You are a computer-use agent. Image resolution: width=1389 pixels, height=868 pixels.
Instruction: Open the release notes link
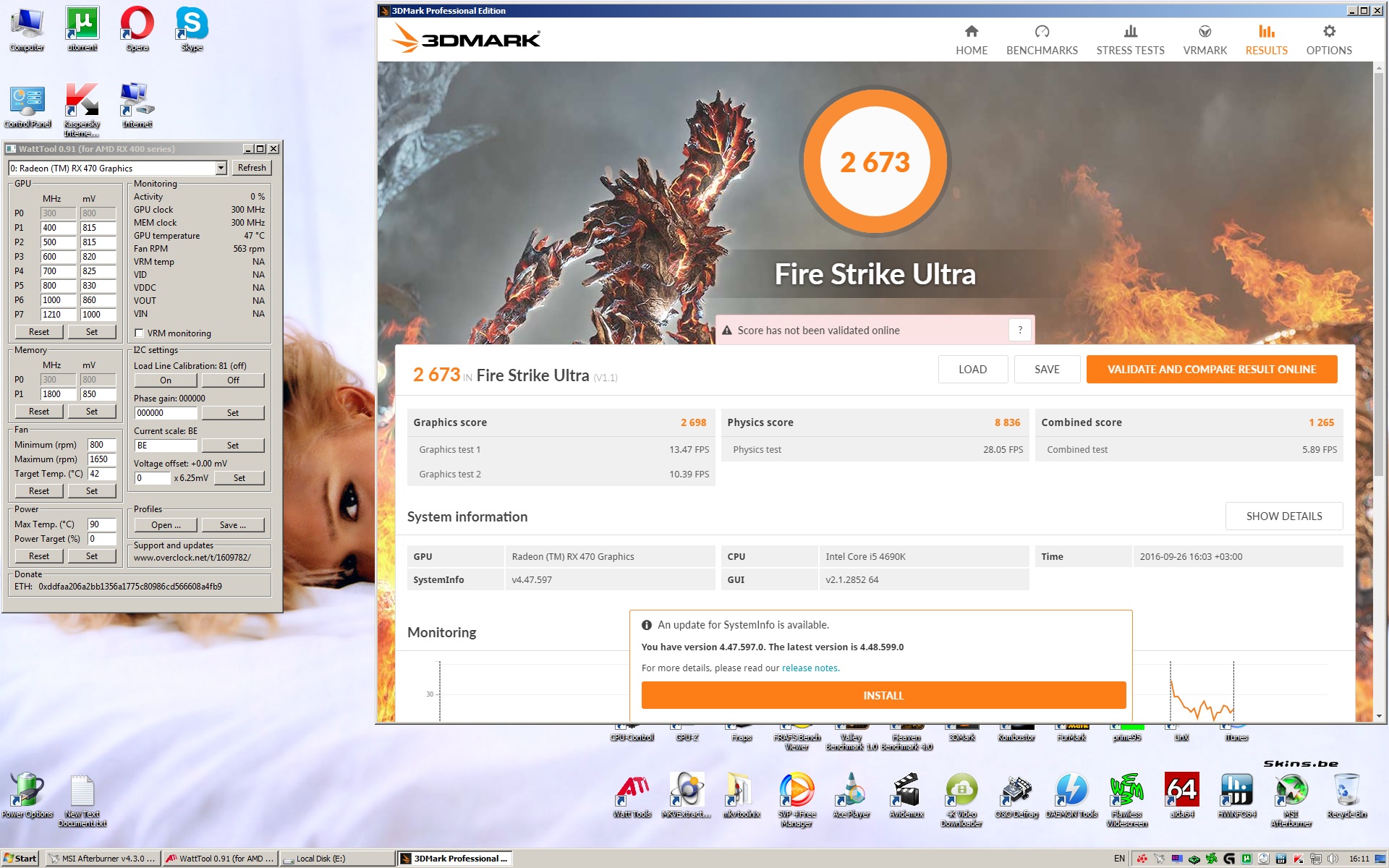click(810, 668)
